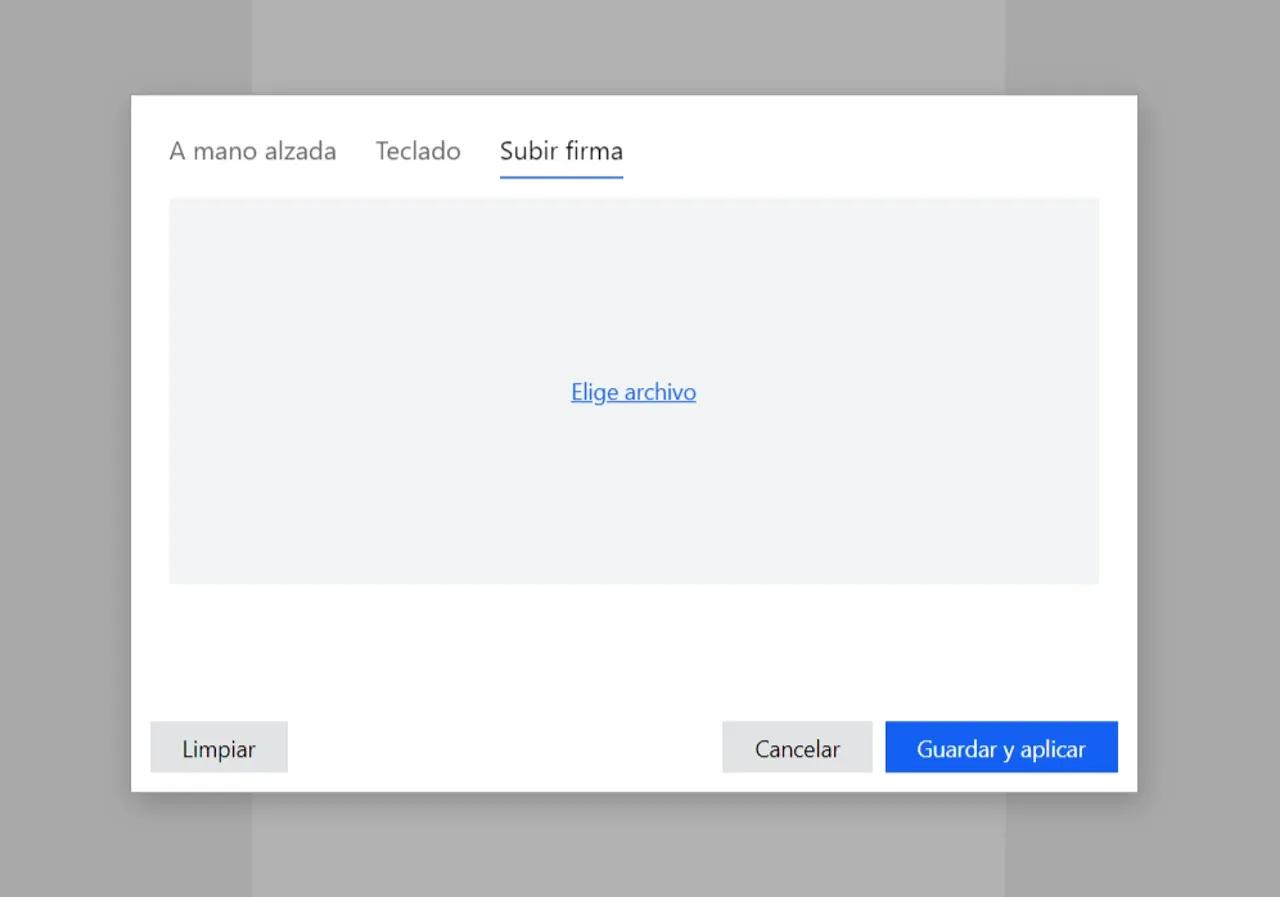Click the Limpiar button
Viewport: 1280px width, 897px height.
click(219, 748)
